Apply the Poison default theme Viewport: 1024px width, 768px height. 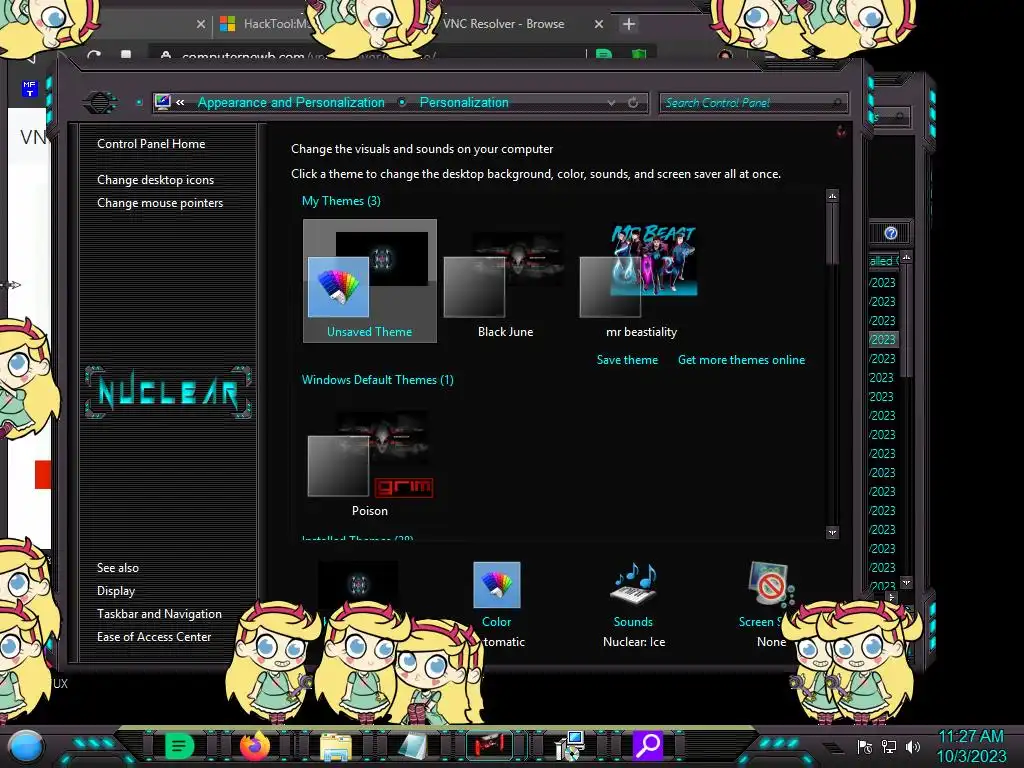370,462
